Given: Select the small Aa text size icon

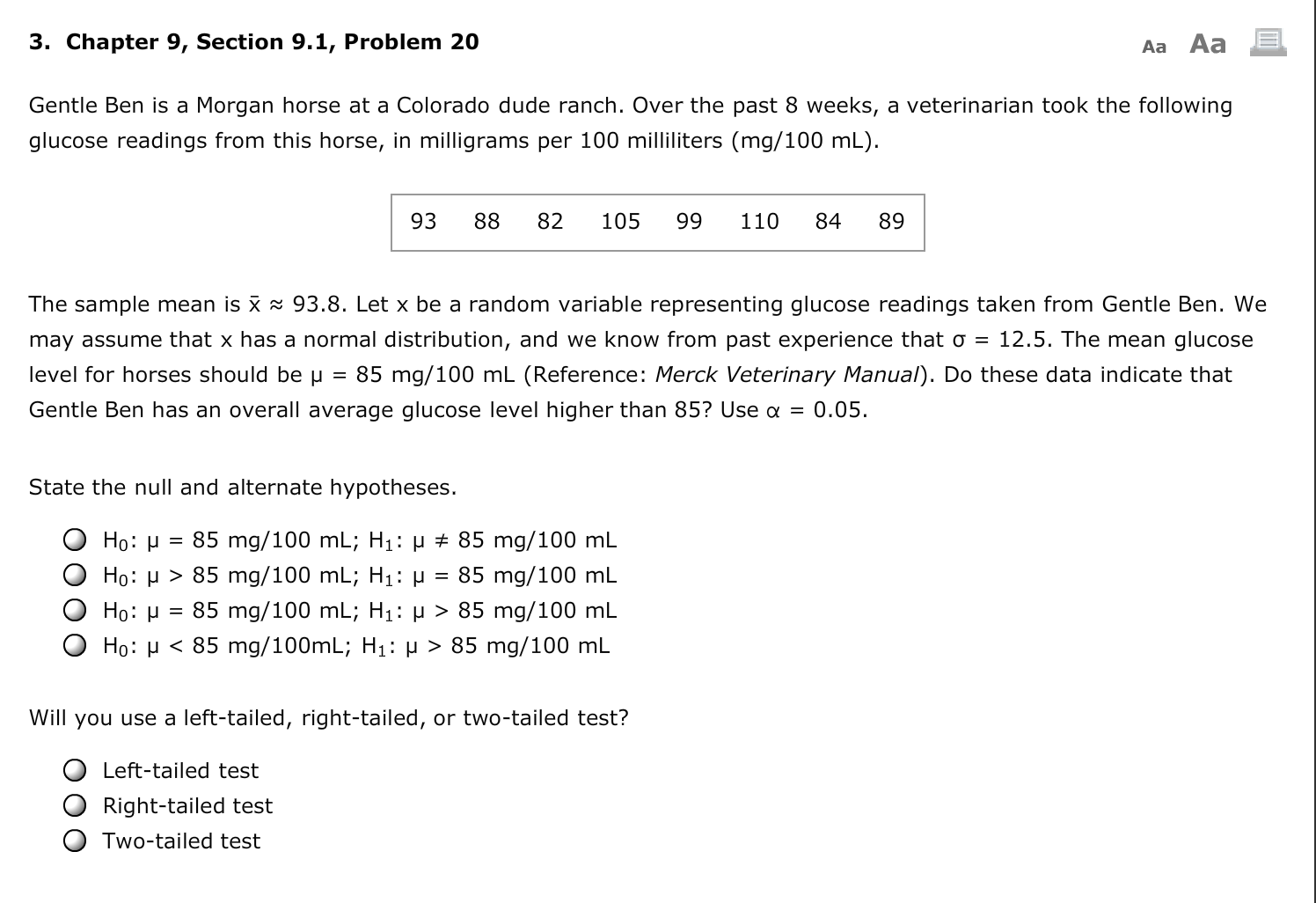Looking at the screenshot, I should click(x=1154, y=47).
